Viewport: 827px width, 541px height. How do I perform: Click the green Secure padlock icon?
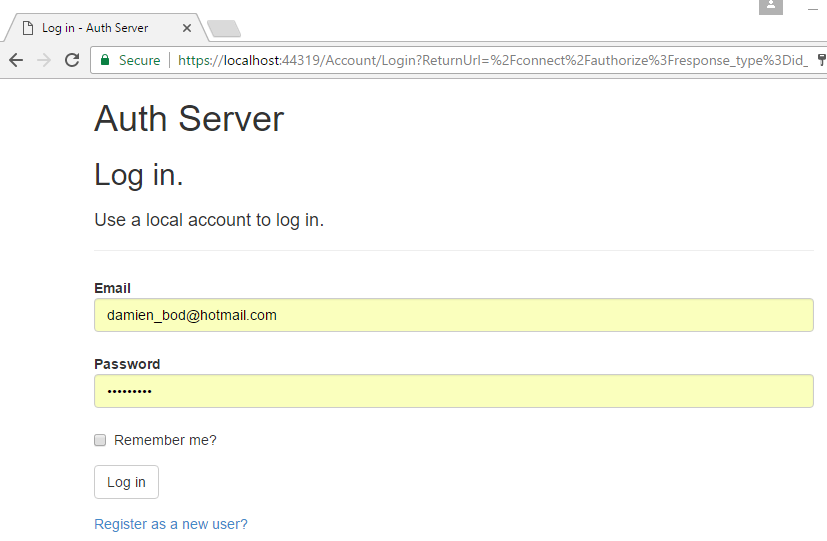coord(105,60)
